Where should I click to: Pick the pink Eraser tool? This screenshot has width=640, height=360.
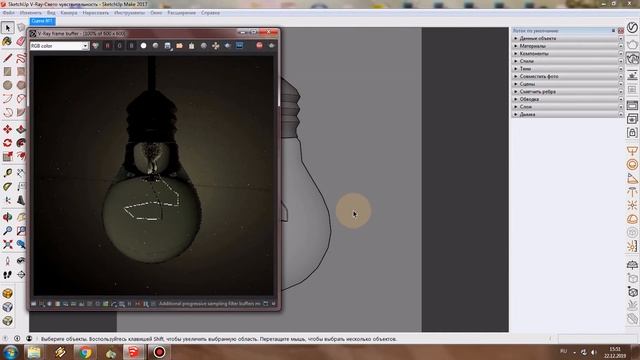click(x=21, y=41)
